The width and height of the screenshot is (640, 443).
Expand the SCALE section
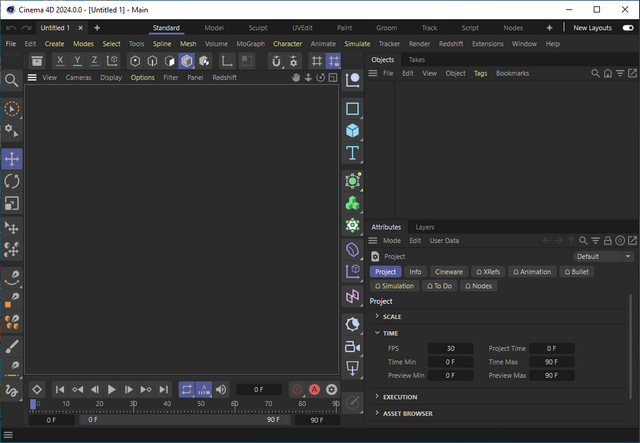coord(377,316)
